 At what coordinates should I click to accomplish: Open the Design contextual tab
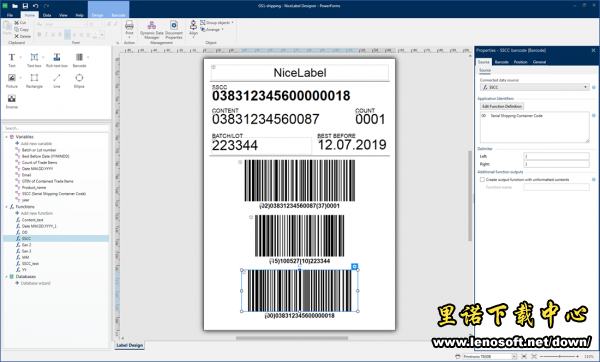pyautogui.click(x=97, y=15)
